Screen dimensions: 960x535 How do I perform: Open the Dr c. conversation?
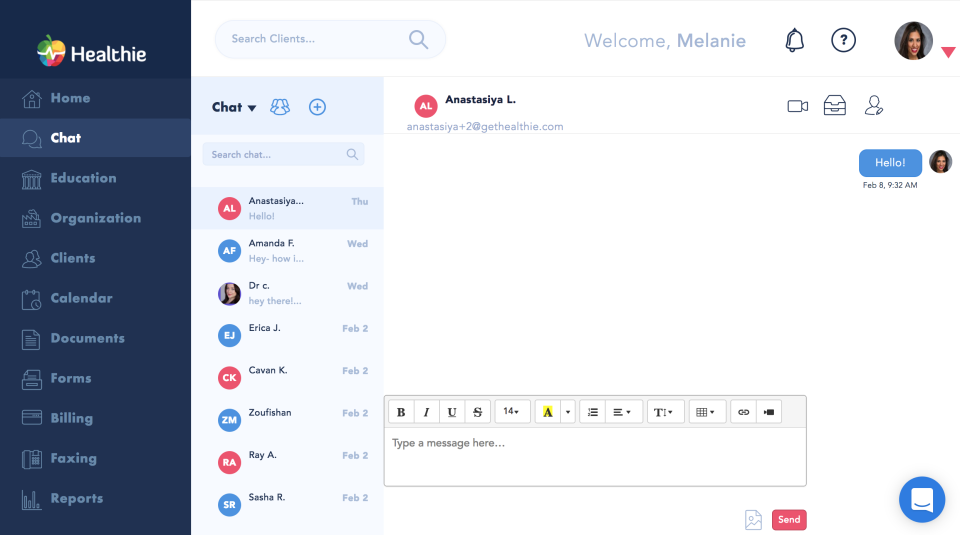coord(287,293)
